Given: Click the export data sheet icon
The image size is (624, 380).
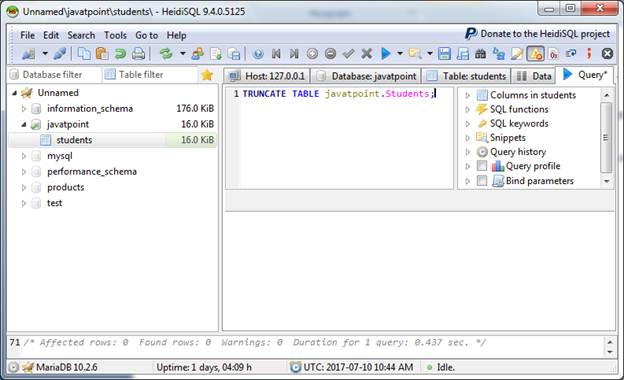Looking at the screenshot, I should [x=216, y=53].
